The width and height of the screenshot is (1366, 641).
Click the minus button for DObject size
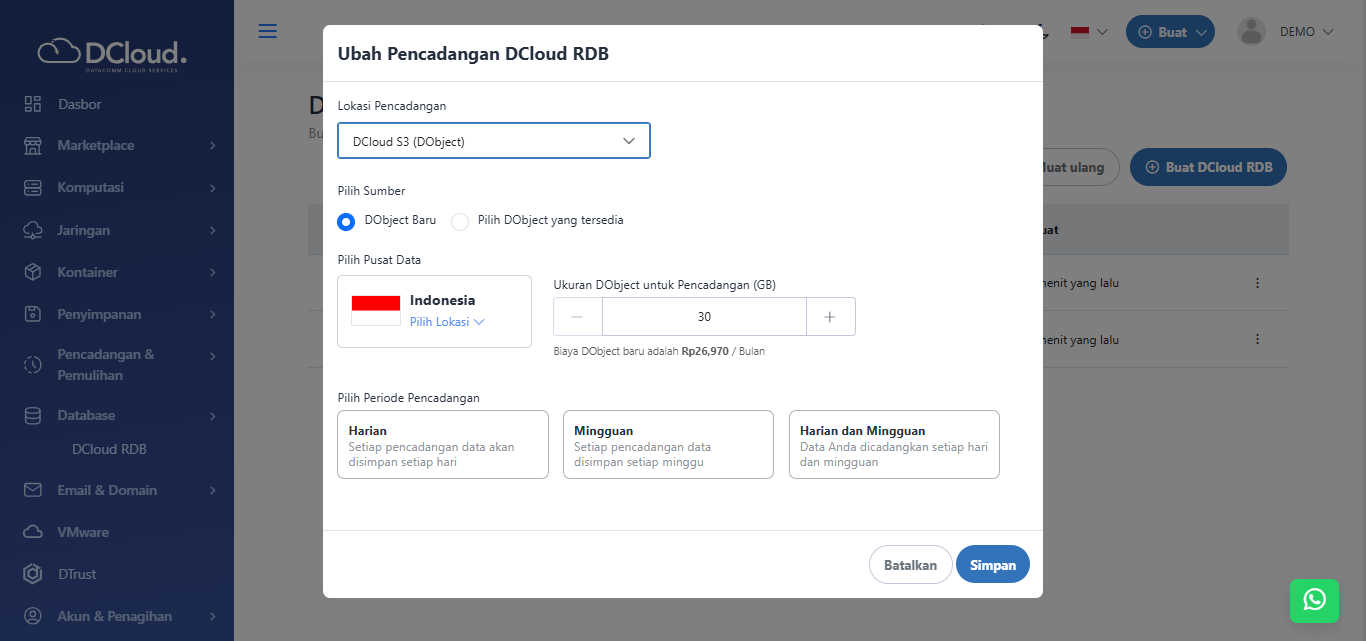[578, 317]
